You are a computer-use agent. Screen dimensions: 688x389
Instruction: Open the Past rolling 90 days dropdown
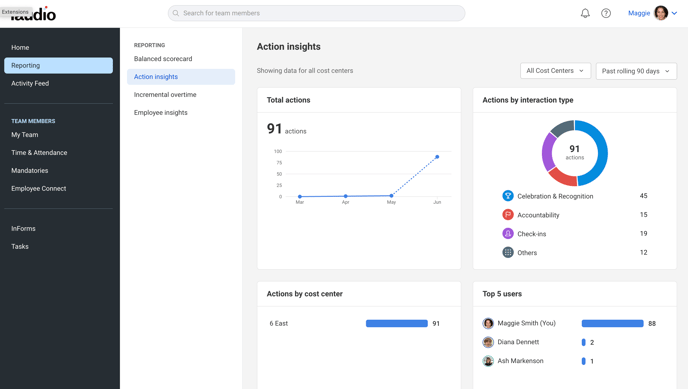[x=636, y=71]
